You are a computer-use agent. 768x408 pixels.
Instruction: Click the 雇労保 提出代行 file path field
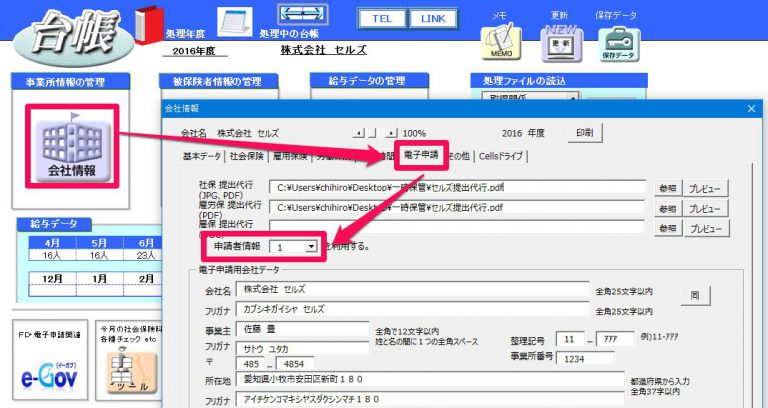[x=456, y=207]
